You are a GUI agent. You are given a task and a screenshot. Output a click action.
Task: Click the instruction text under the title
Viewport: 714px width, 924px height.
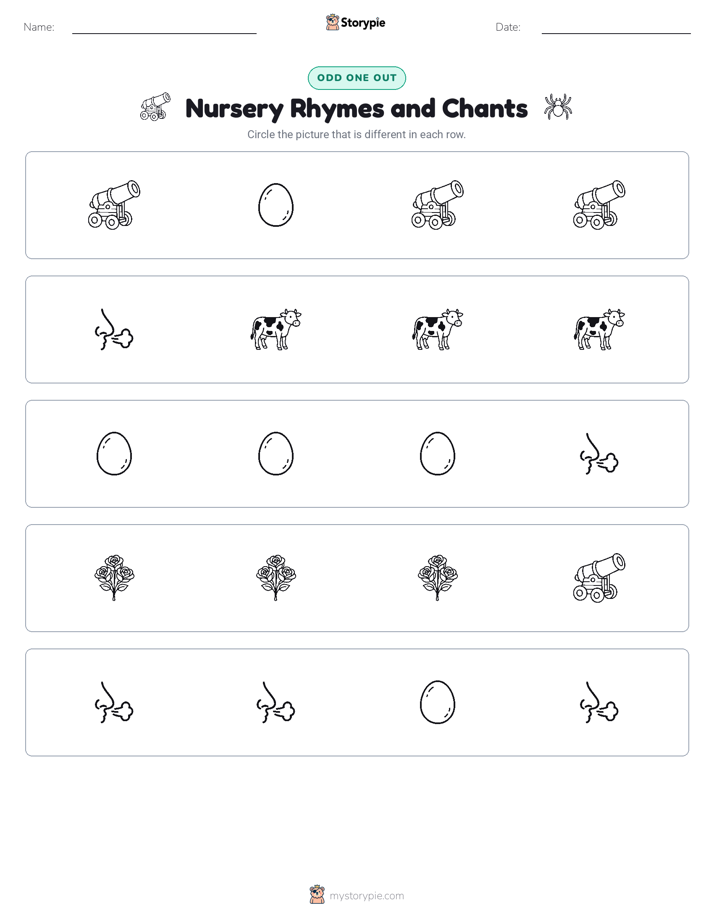356,134
